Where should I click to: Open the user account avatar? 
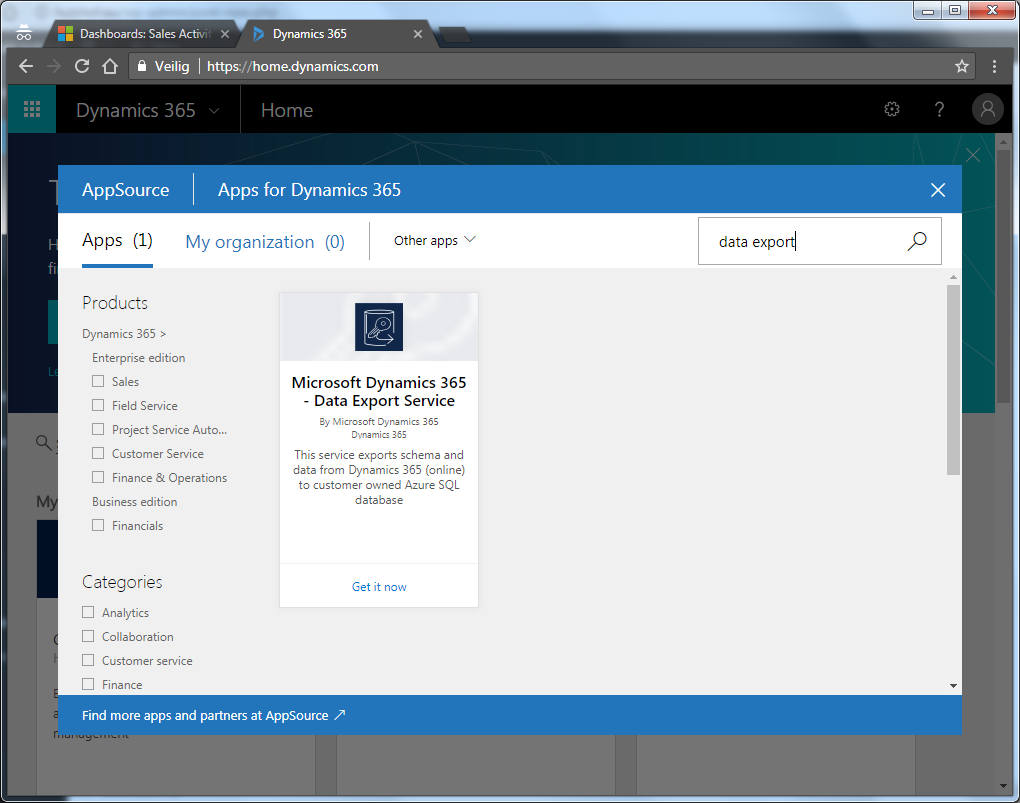click(987, 109)
